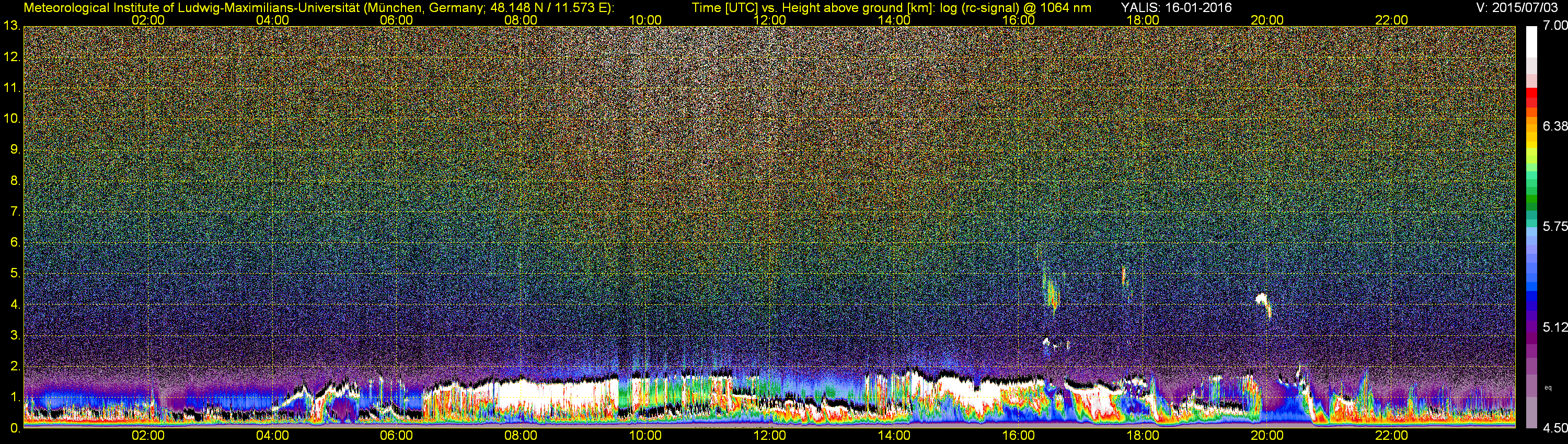Click the 20:00 label on the bottom time axis
The height and width of the screenshot is (444, 1568).
pos(1267,436)
